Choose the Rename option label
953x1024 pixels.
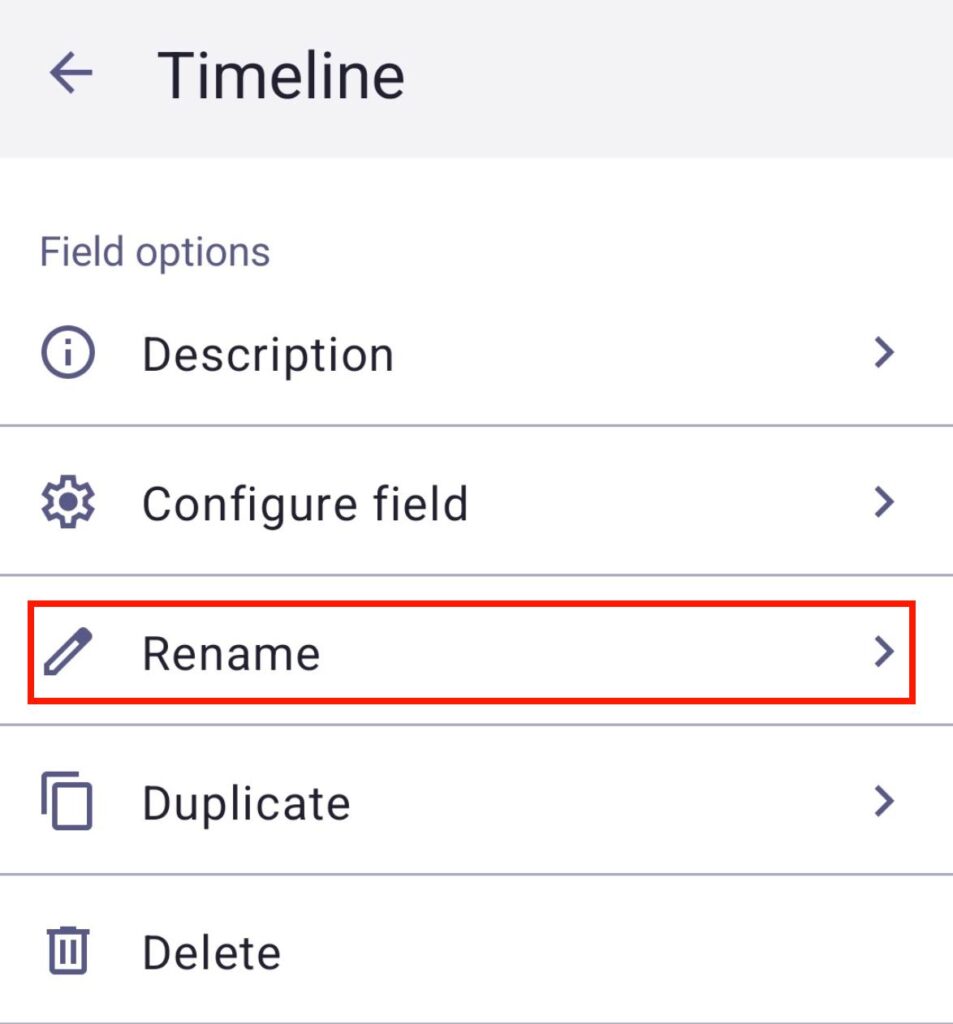tap(231, 654)
